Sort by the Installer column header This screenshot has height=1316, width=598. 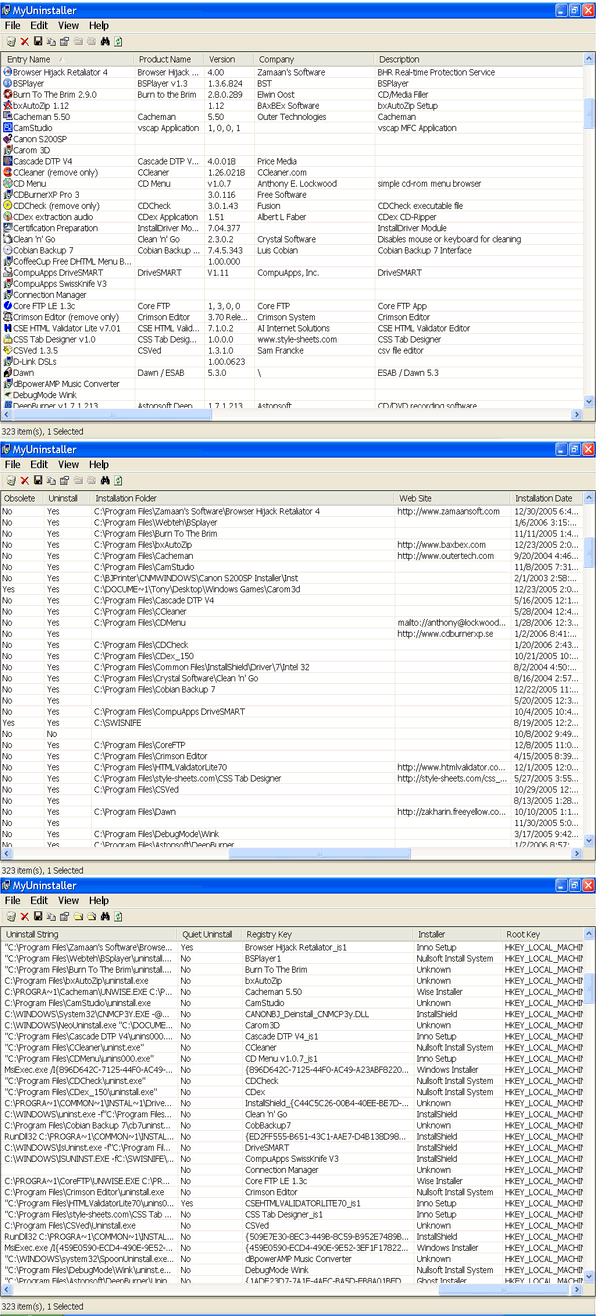point(458,934)
